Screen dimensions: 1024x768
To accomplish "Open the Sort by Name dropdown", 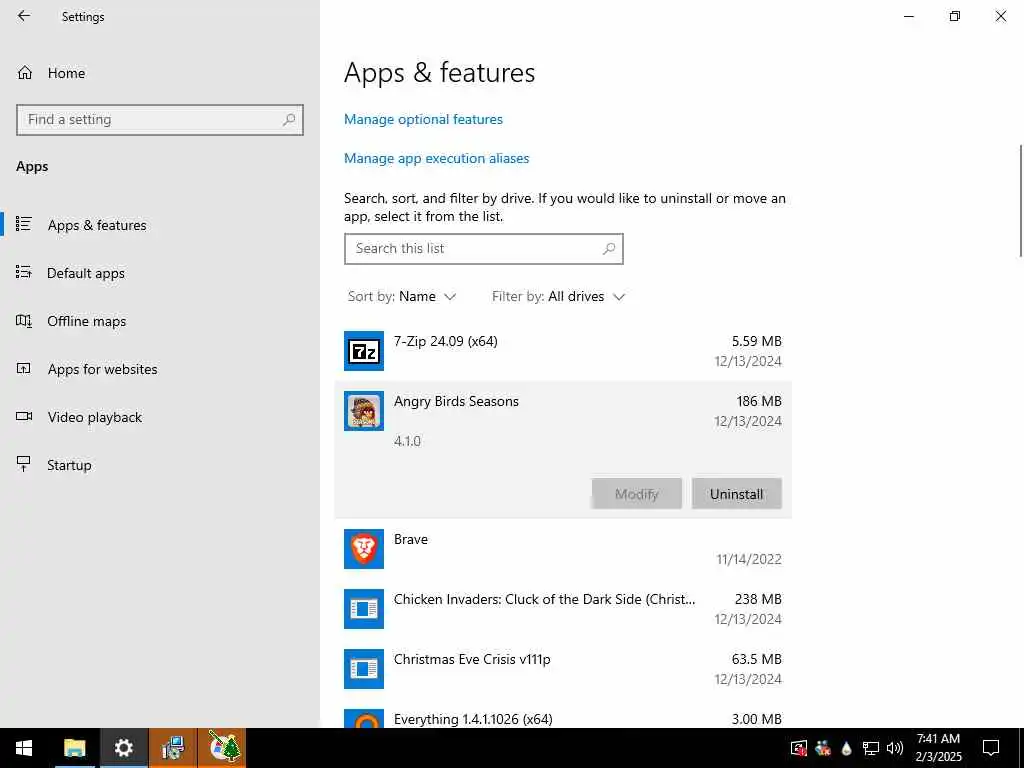I will pos(402,296).
